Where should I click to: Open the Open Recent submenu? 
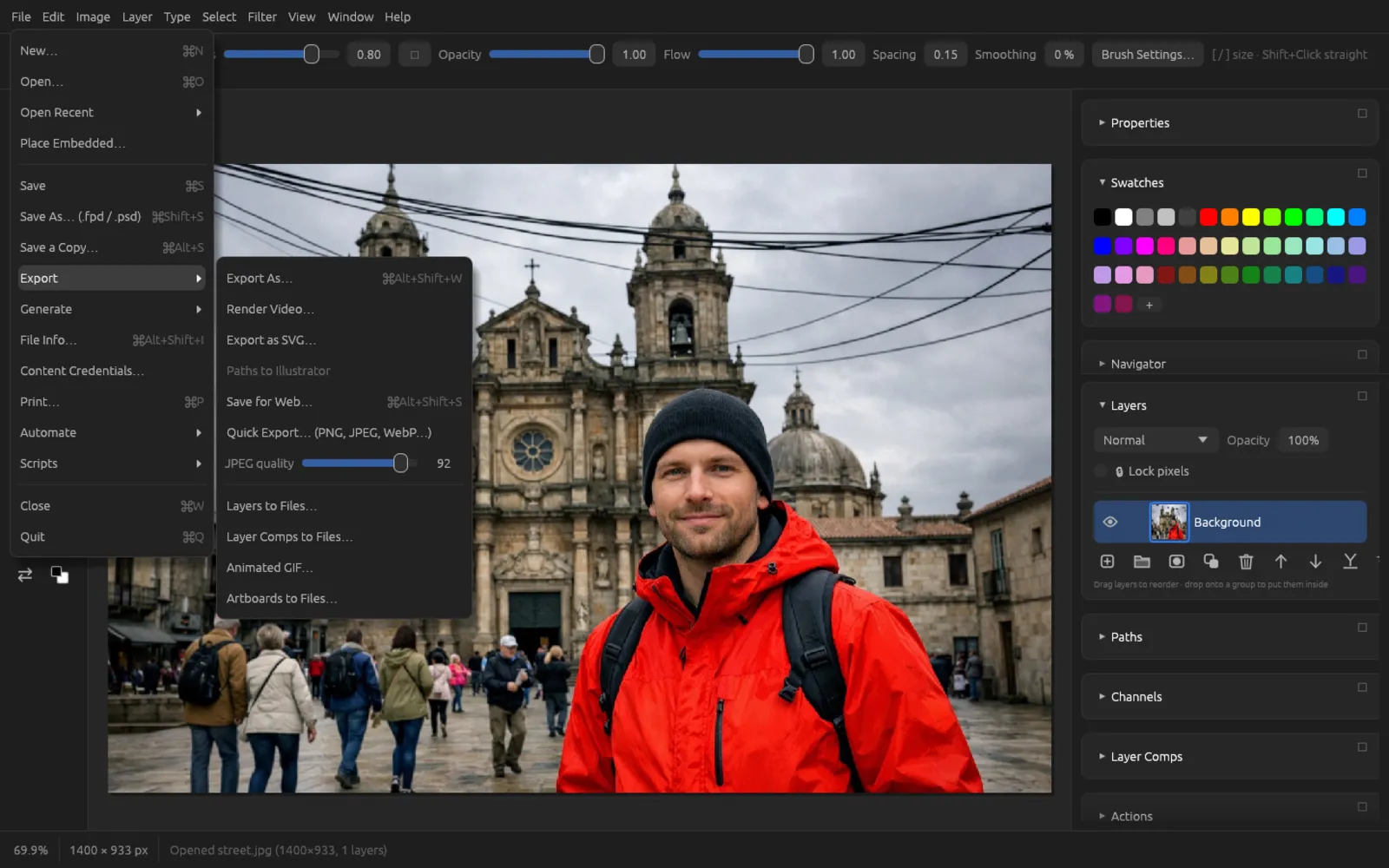coord(111,112)
